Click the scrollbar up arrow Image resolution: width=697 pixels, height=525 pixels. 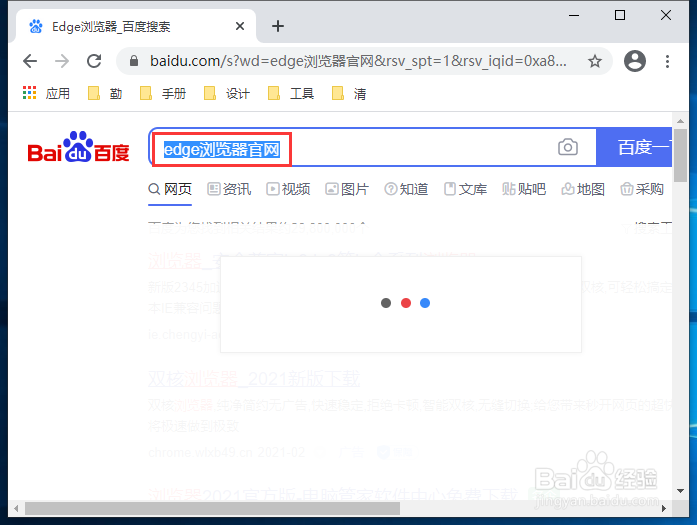tap(680, 121)
